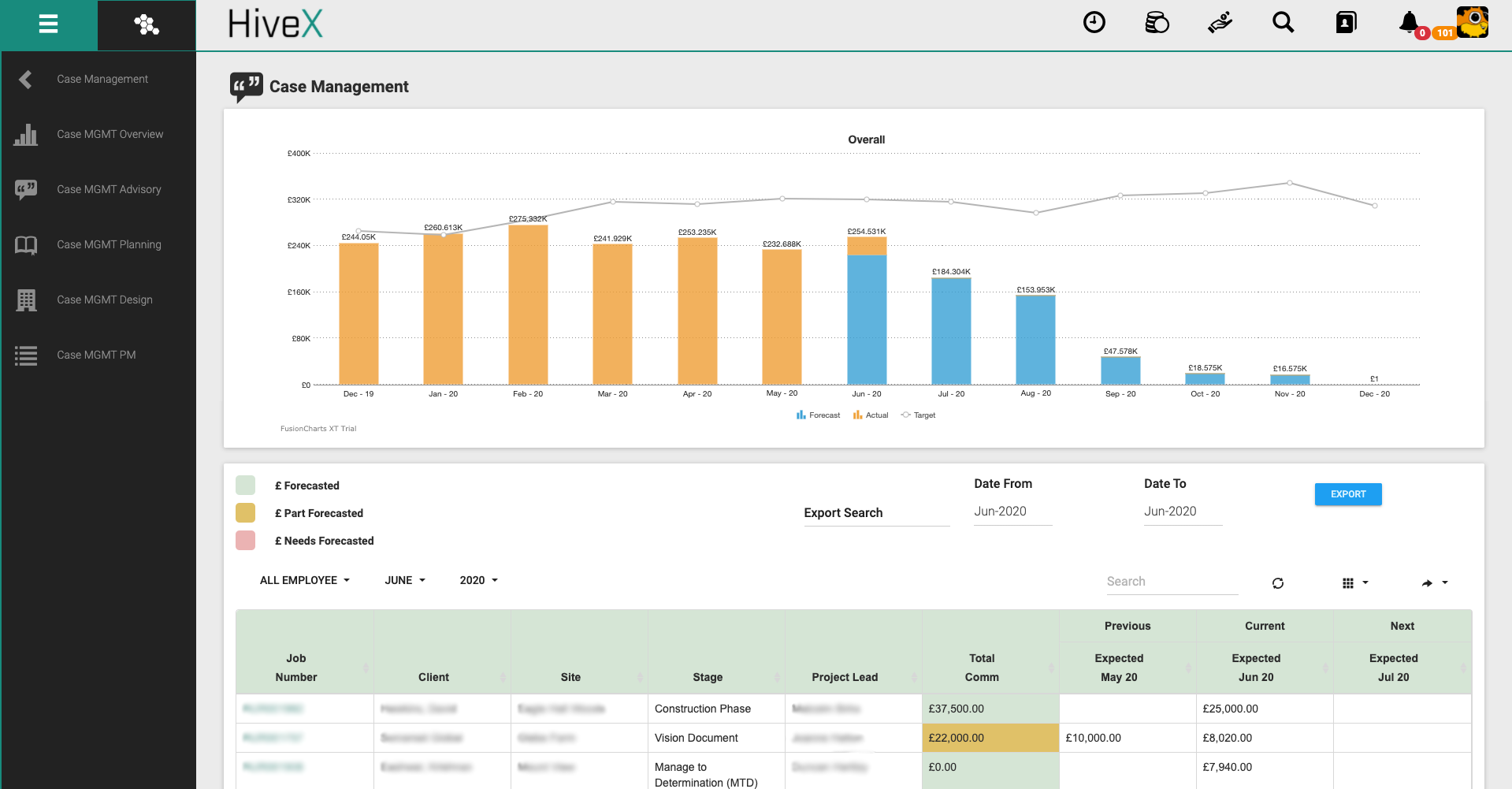Expand the ALL EMPLOYEE dropdown
This screenshot has height=789, width=1512.
click(305, 580)
